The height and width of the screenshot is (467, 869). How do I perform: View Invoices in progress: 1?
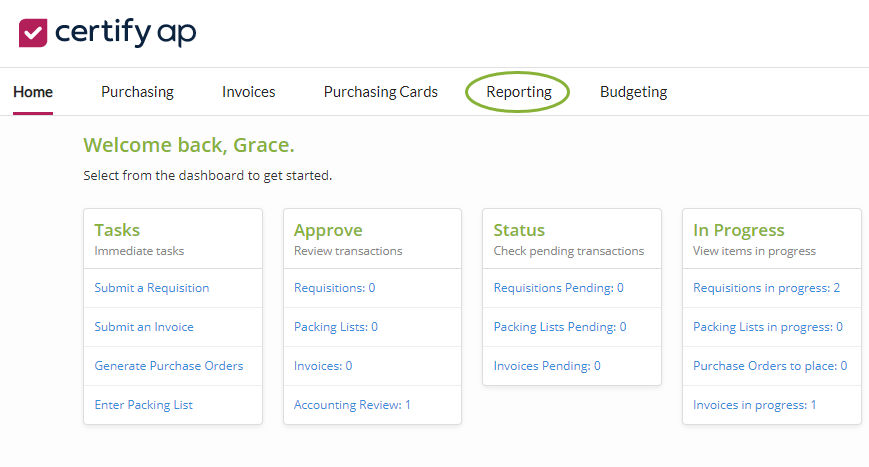[755, 405]
